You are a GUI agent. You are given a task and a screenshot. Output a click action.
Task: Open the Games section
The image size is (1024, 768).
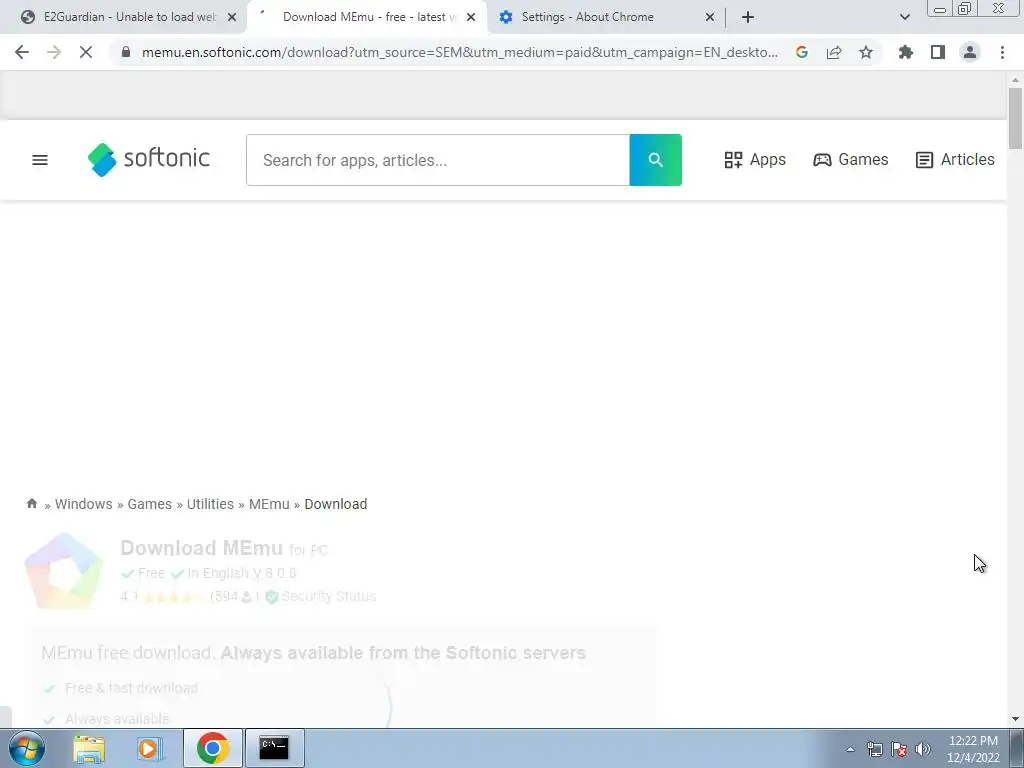[850, 159]
